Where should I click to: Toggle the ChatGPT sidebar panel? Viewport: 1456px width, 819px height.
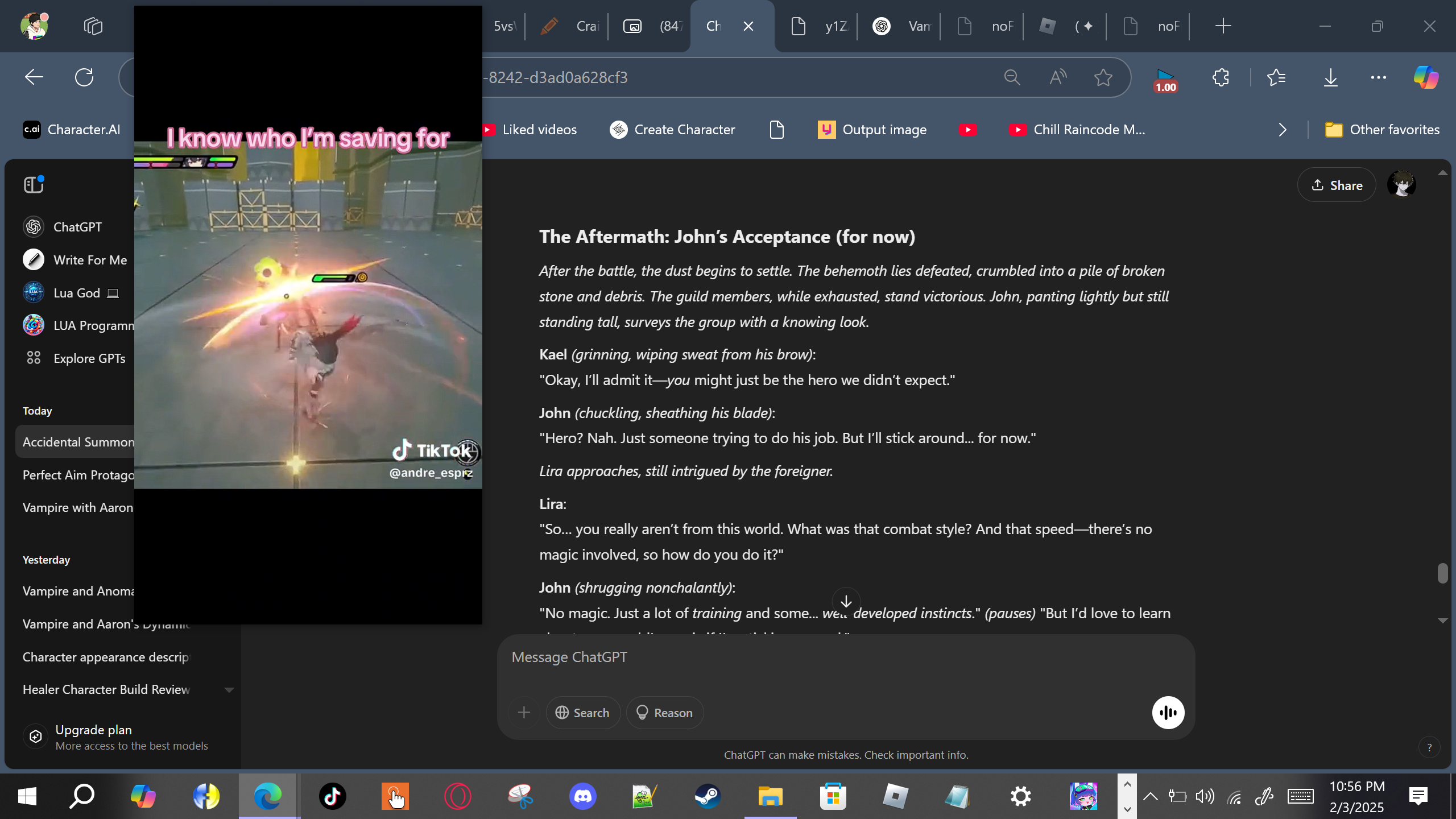coord(34,185)
